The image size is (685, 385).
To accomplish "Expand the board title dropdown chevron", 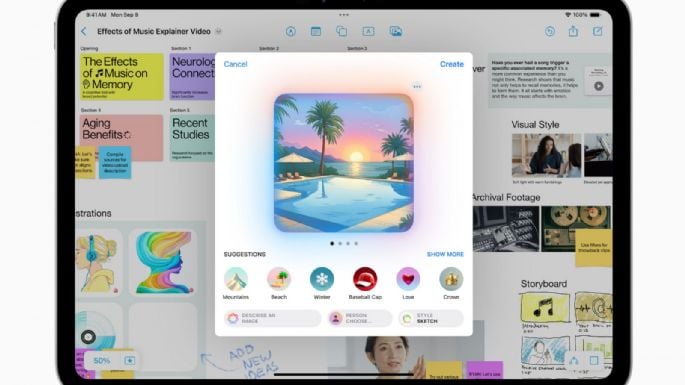I will (218, 31).
